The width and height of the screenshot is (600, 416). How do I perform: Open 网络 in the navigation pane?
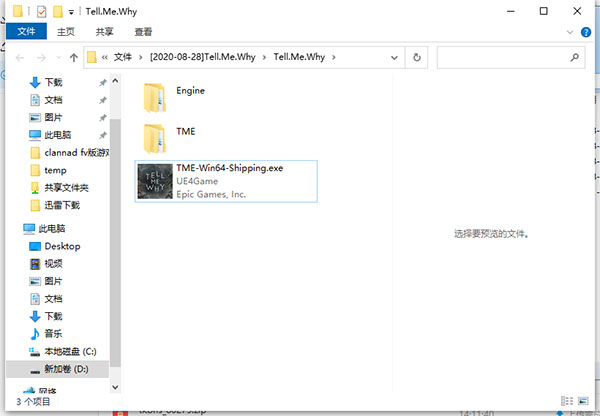[x=47, y=391]
